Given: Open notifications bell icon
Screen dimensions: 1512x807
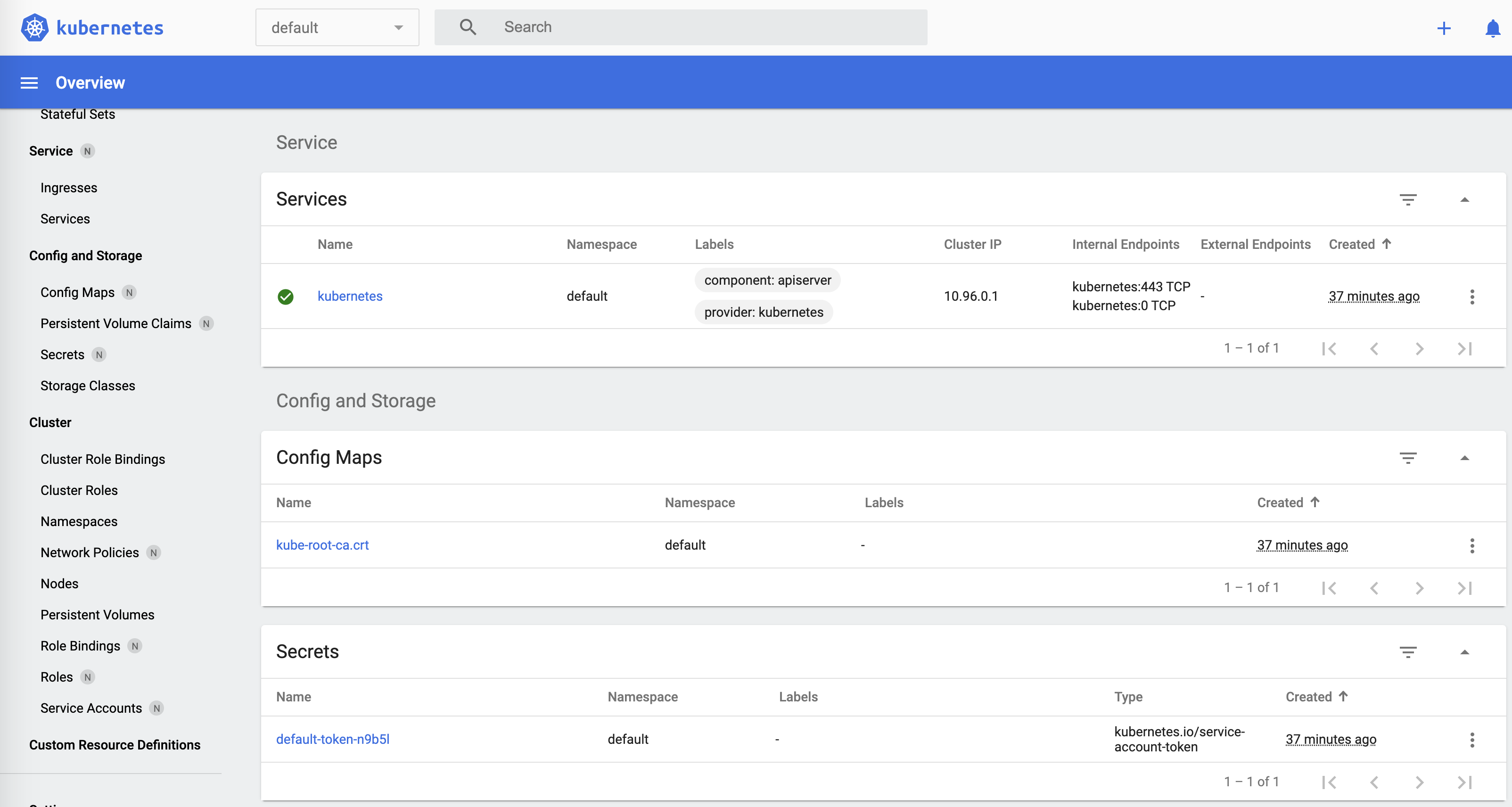Looking at the screenshot, I should [1493, 28].
